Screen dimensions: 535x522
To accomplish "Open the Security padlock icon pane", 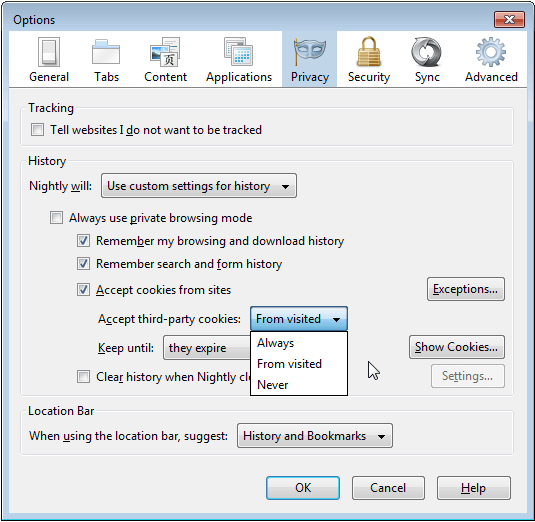I will [x=369, y=60].
